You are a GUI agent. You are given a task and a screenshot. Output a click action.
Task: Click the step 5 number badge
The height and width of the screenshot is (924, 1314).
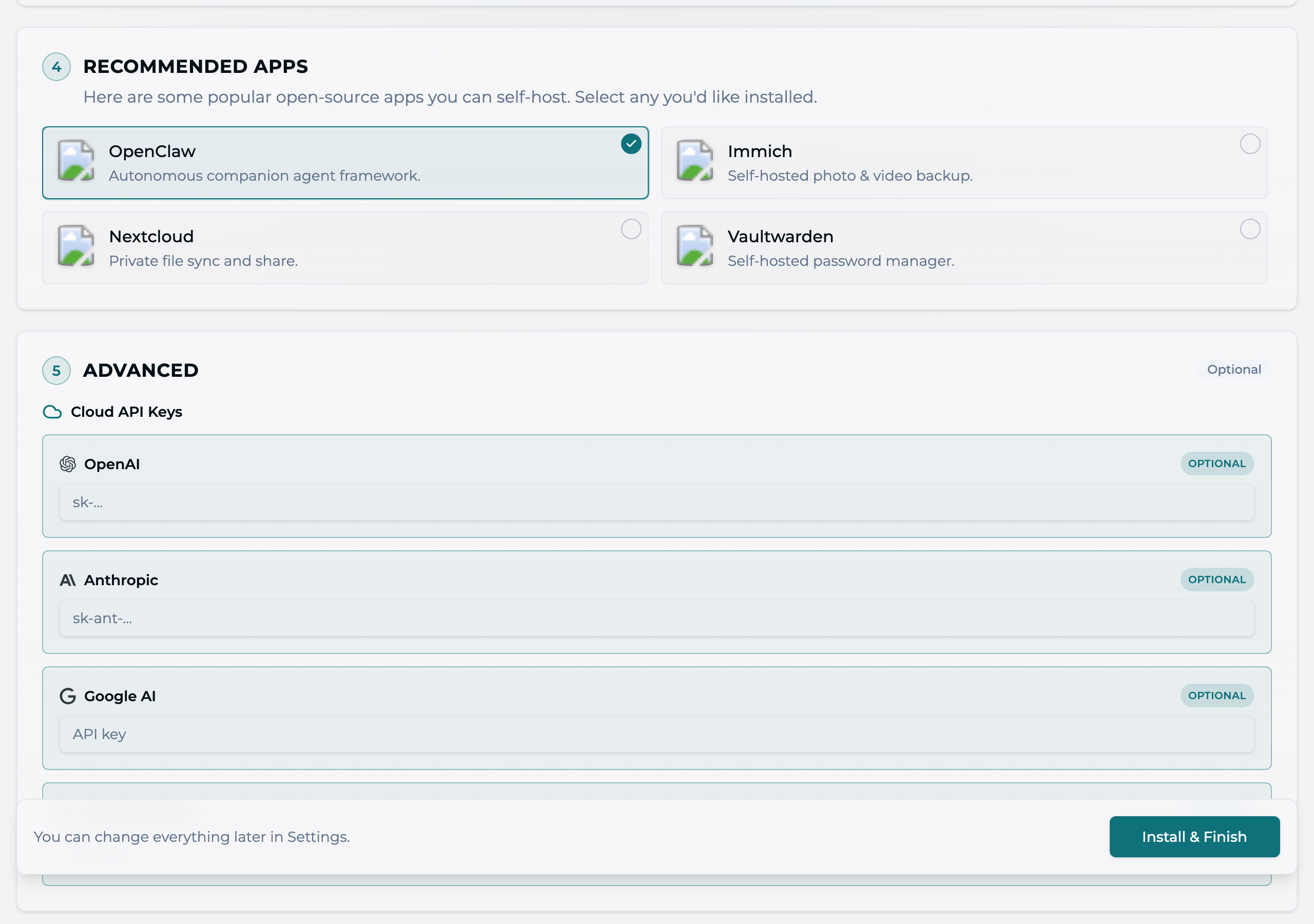pyautogui.click(x=56, y=371)
